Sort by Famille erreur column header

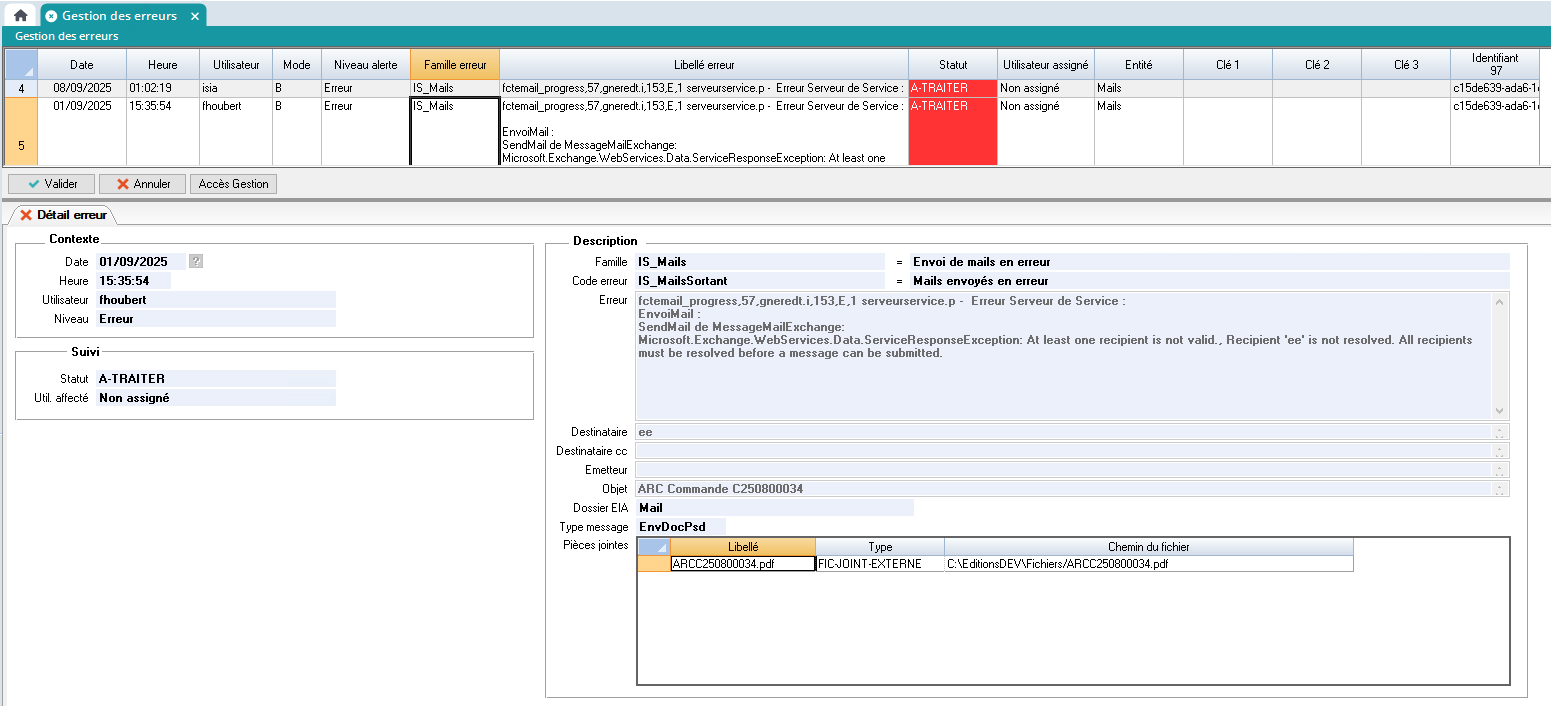pyautogui.click(x=454, y=64)
